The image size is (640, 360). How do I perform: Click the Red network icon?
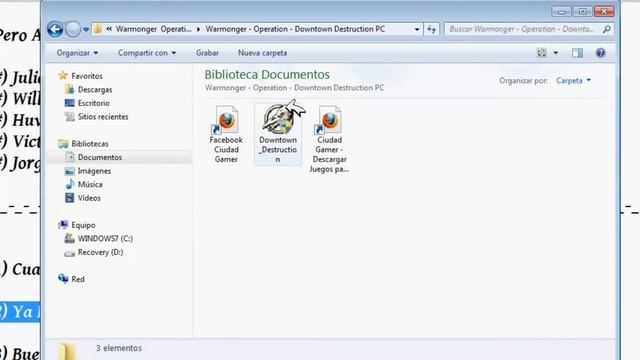pos(63,278)
